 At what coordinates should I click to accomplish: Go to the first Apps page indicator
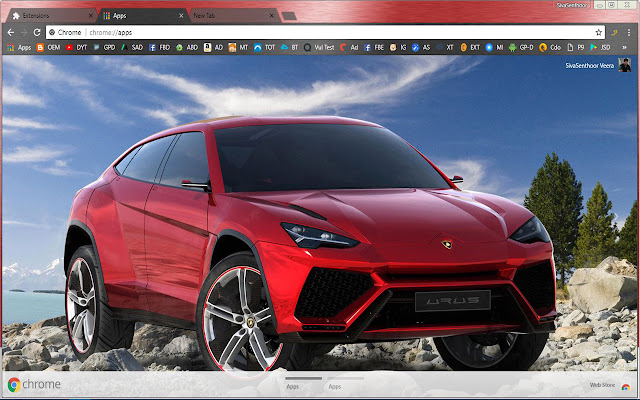303,383
